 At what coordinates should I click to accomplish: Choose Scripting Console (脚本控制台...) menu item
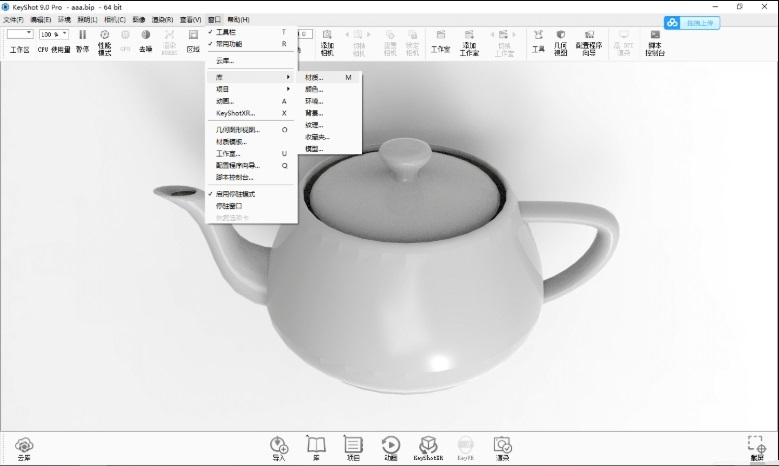tap(251, 177)
